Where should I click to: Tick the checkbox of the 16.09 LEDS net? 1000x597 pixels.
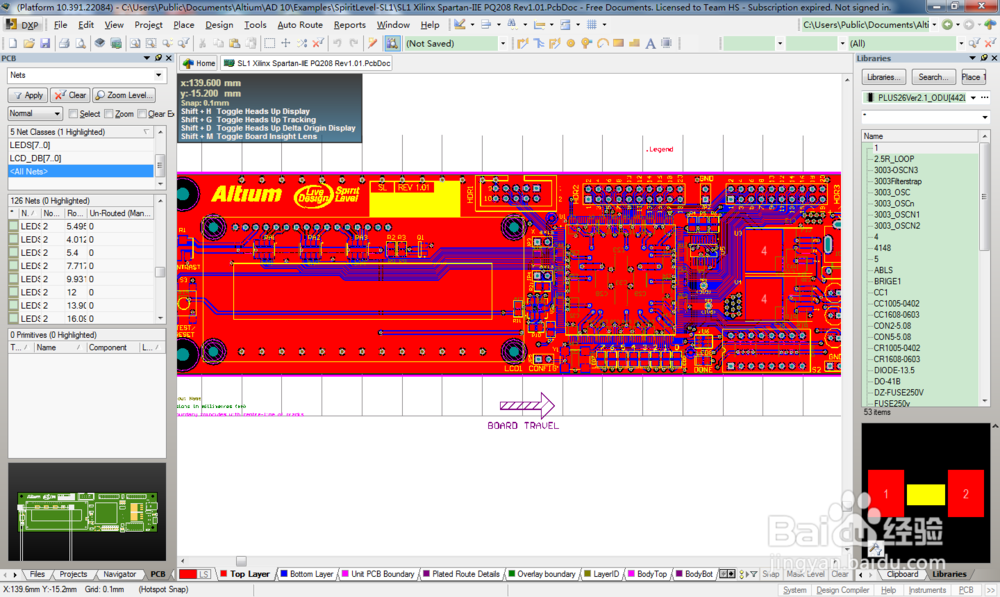point(13,318)
